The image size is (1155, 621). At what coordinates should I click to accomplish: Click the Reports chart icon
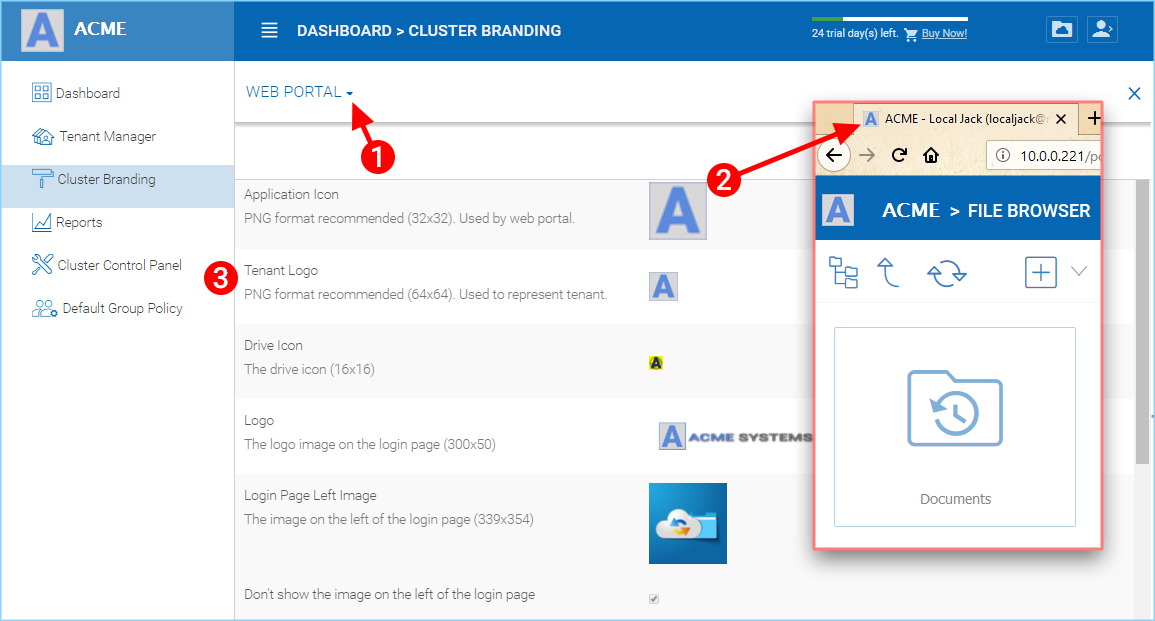tap(41, 222)
